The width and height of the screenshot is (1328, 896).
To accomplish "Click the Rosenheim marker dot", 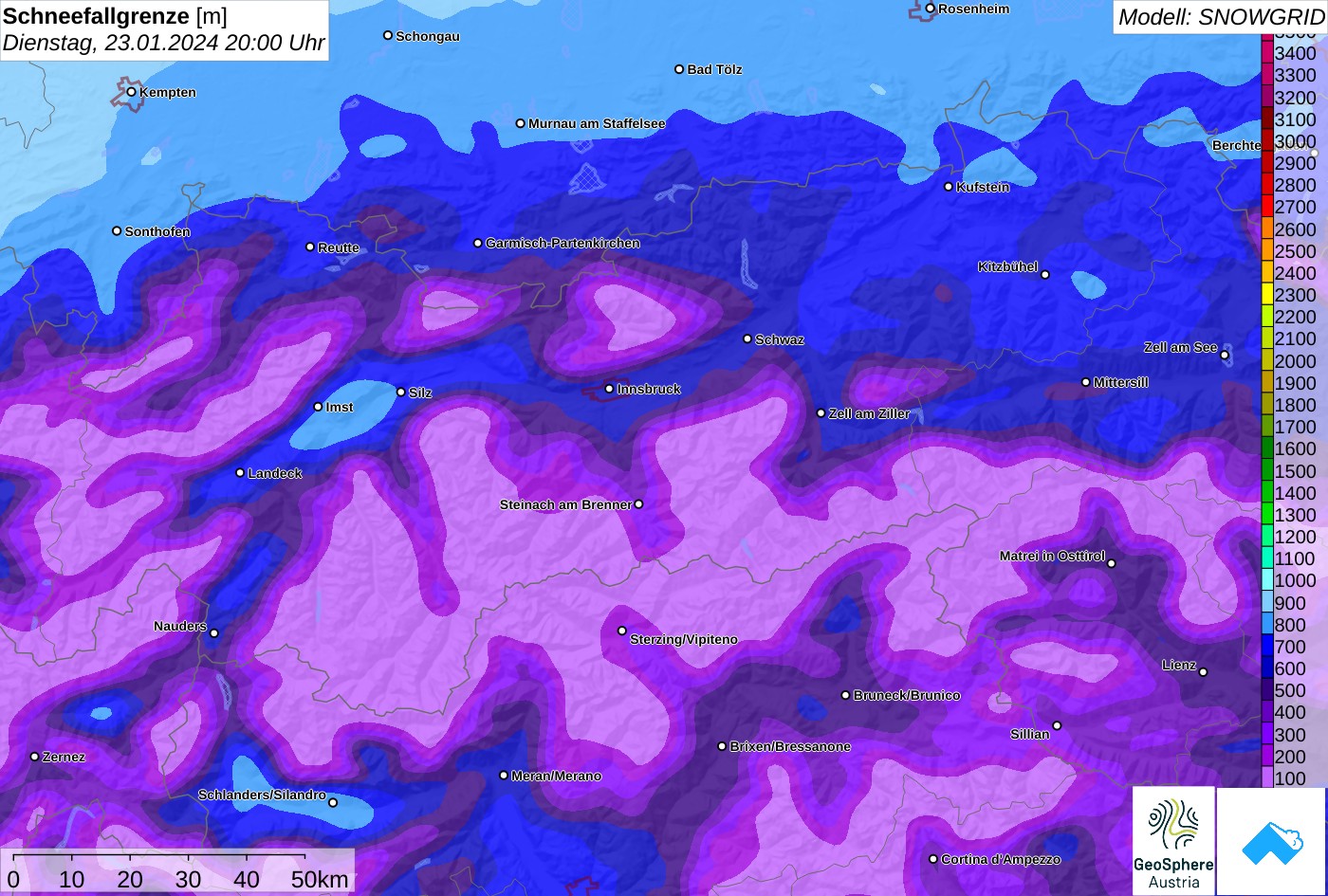I will (x=930, y=9).
